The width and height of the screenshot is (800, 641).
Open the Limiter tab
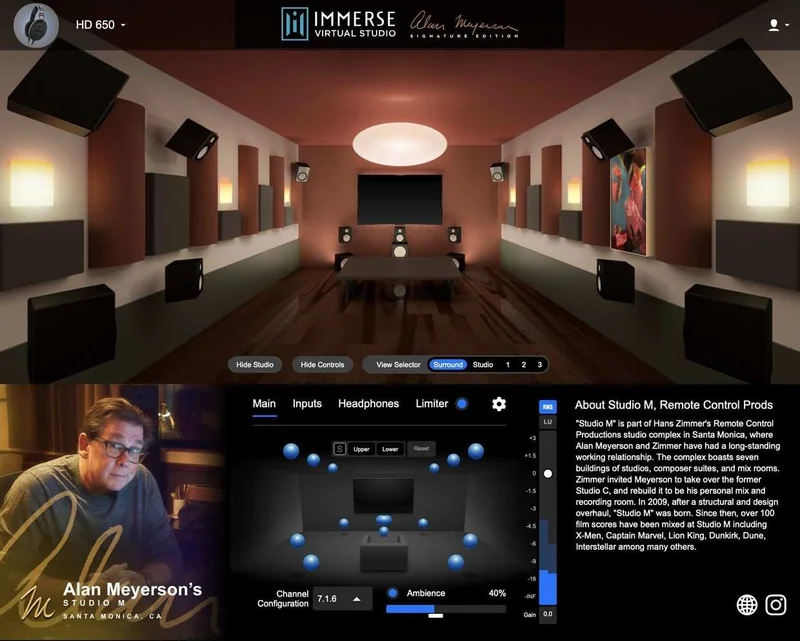(x=432, y=404)
